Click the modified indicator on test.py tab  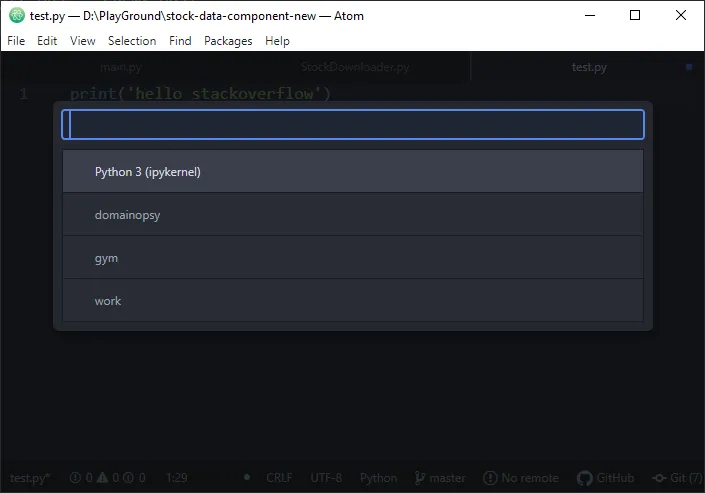pos(689,67)
